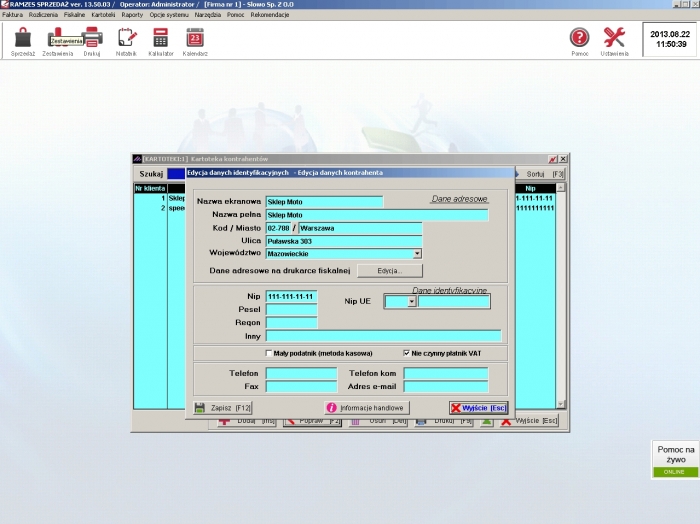Click the Regon field
Viewport: 700px width, 524px height.
click(x=292, y=322)
